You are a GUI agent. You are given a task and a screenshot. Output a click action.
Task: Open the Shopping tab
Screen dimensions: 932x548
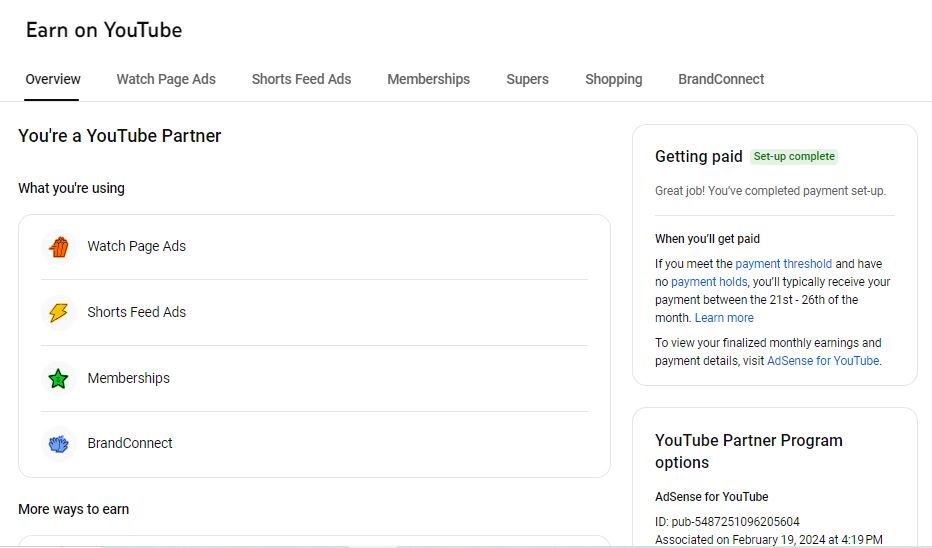click(613, 79)
